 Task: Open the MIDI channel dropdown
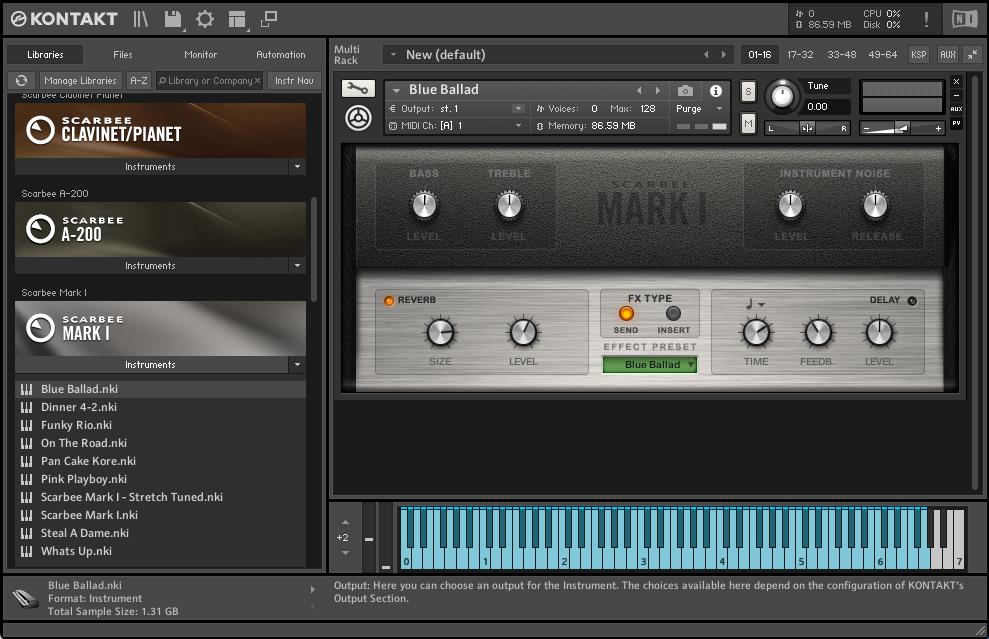click(x=518, y=126)
